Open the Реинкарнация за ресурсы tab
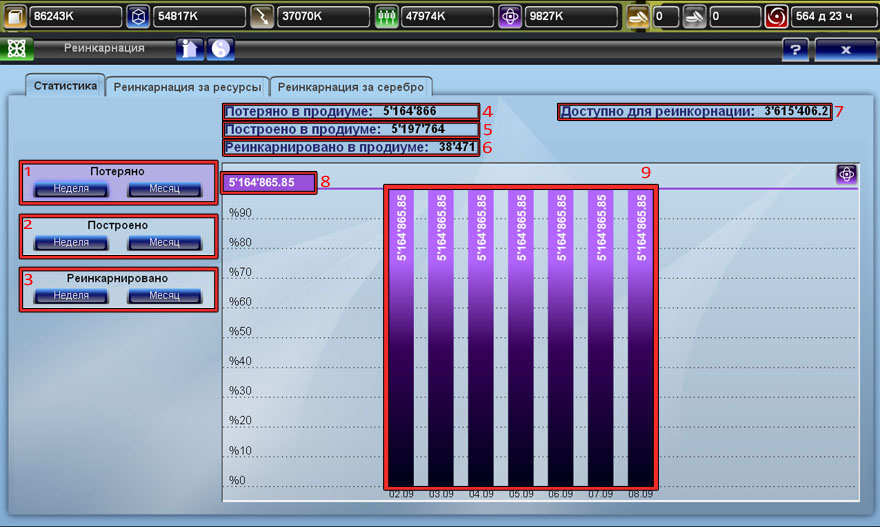880x527 pixels. (x=188, y=87)
